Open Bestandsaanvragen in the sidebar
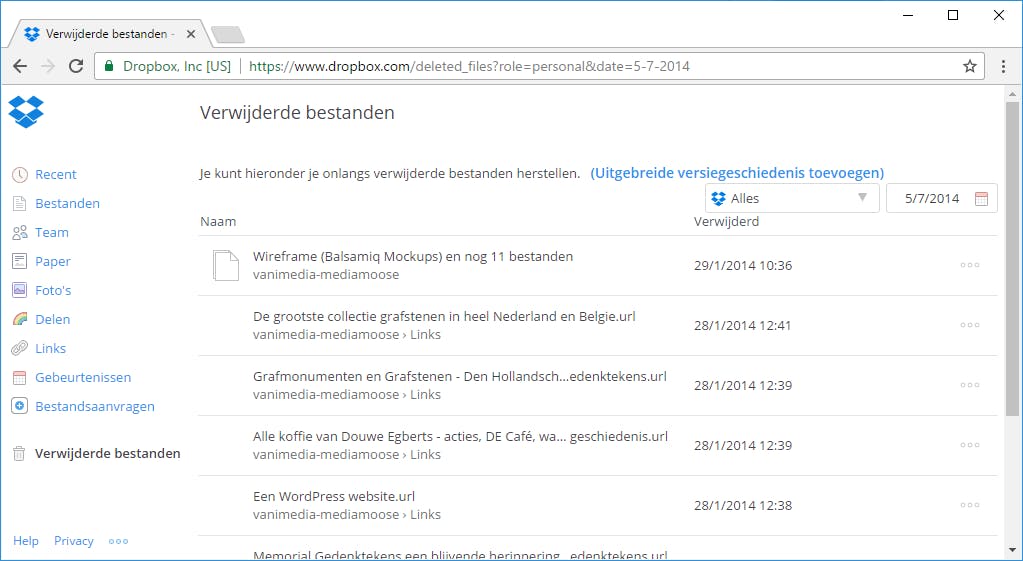The height and width of the screenshot is (561, 1023). click(x=95, y=406)
